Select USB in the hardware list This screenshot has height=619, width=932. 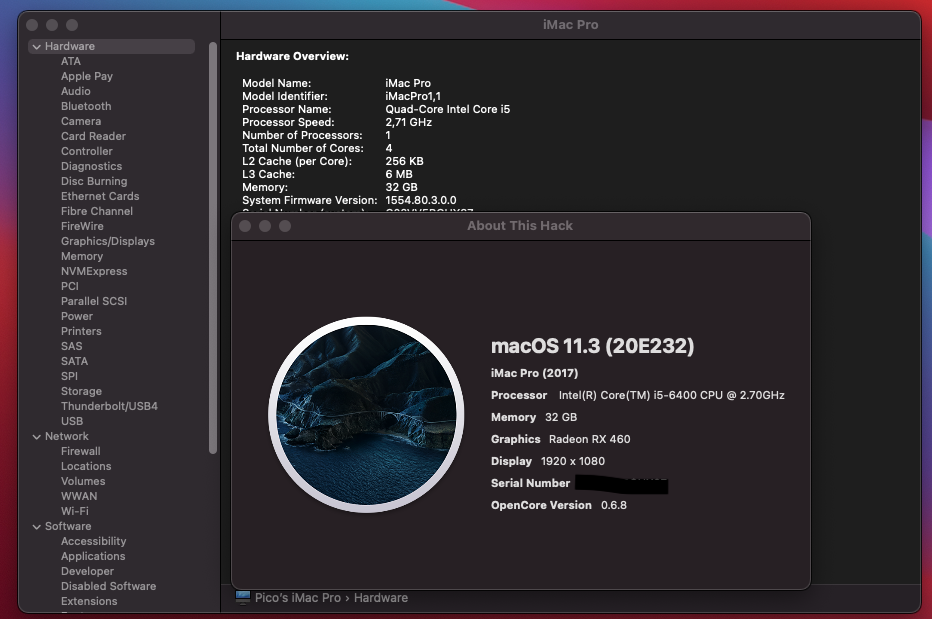(x=72, y=421)
